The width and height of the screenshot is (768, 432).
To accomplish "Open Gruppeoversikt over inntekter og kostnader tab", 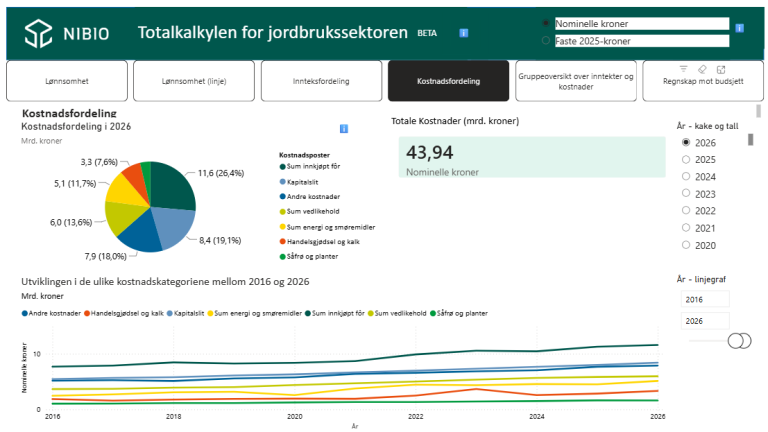I will point(576,81).
